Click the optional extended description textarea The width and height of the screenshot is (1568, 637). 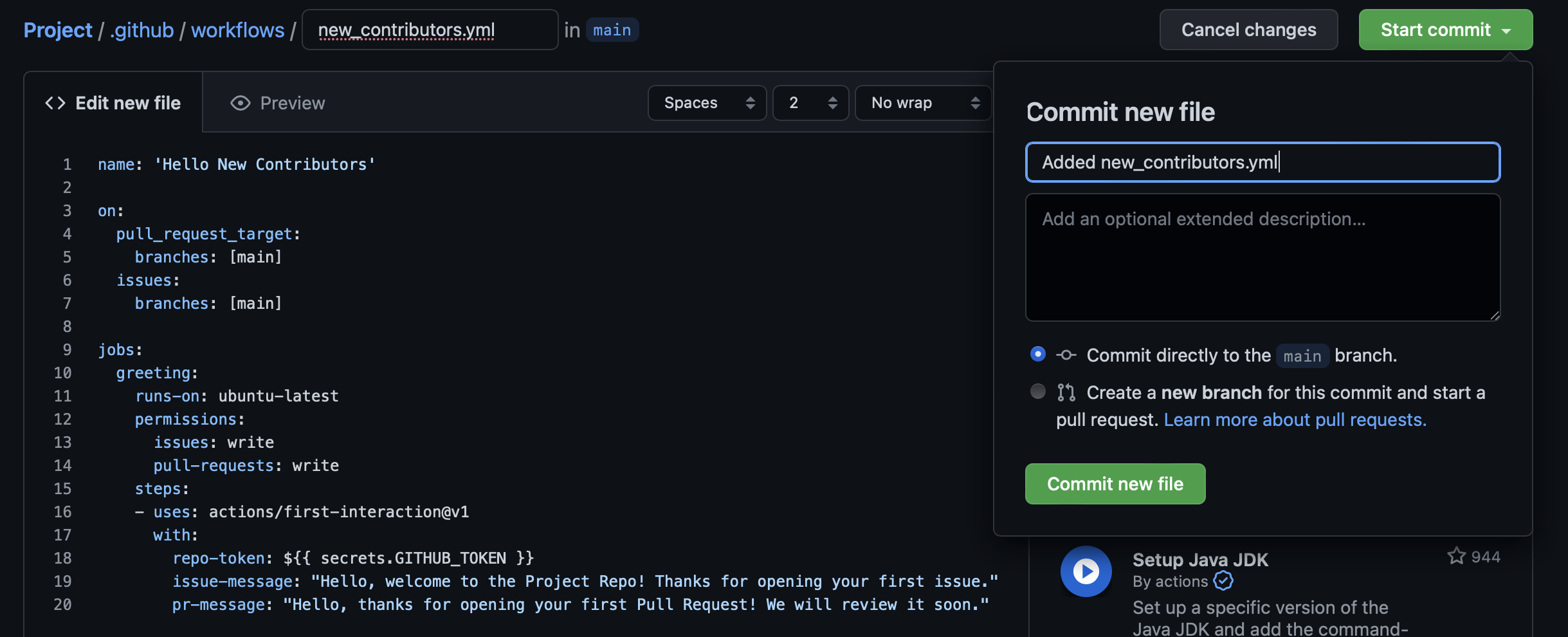click(x=1263, y=257)
